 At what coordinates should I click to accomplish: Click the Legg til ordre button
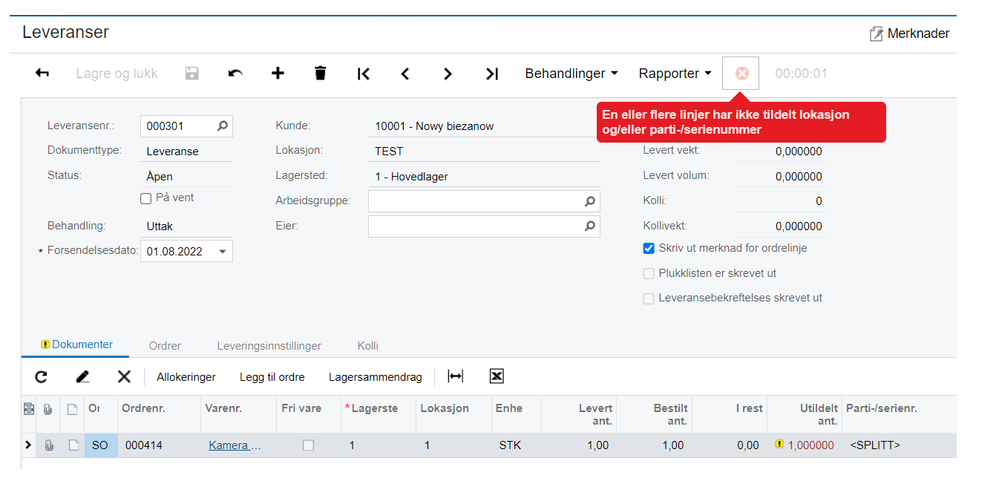272,377
